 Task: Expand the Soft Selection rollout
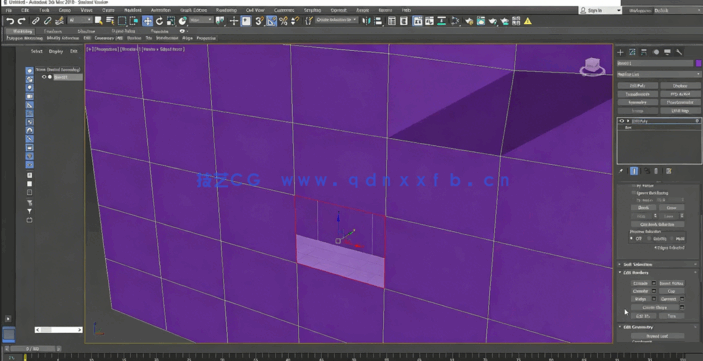[x=658, y=264]
